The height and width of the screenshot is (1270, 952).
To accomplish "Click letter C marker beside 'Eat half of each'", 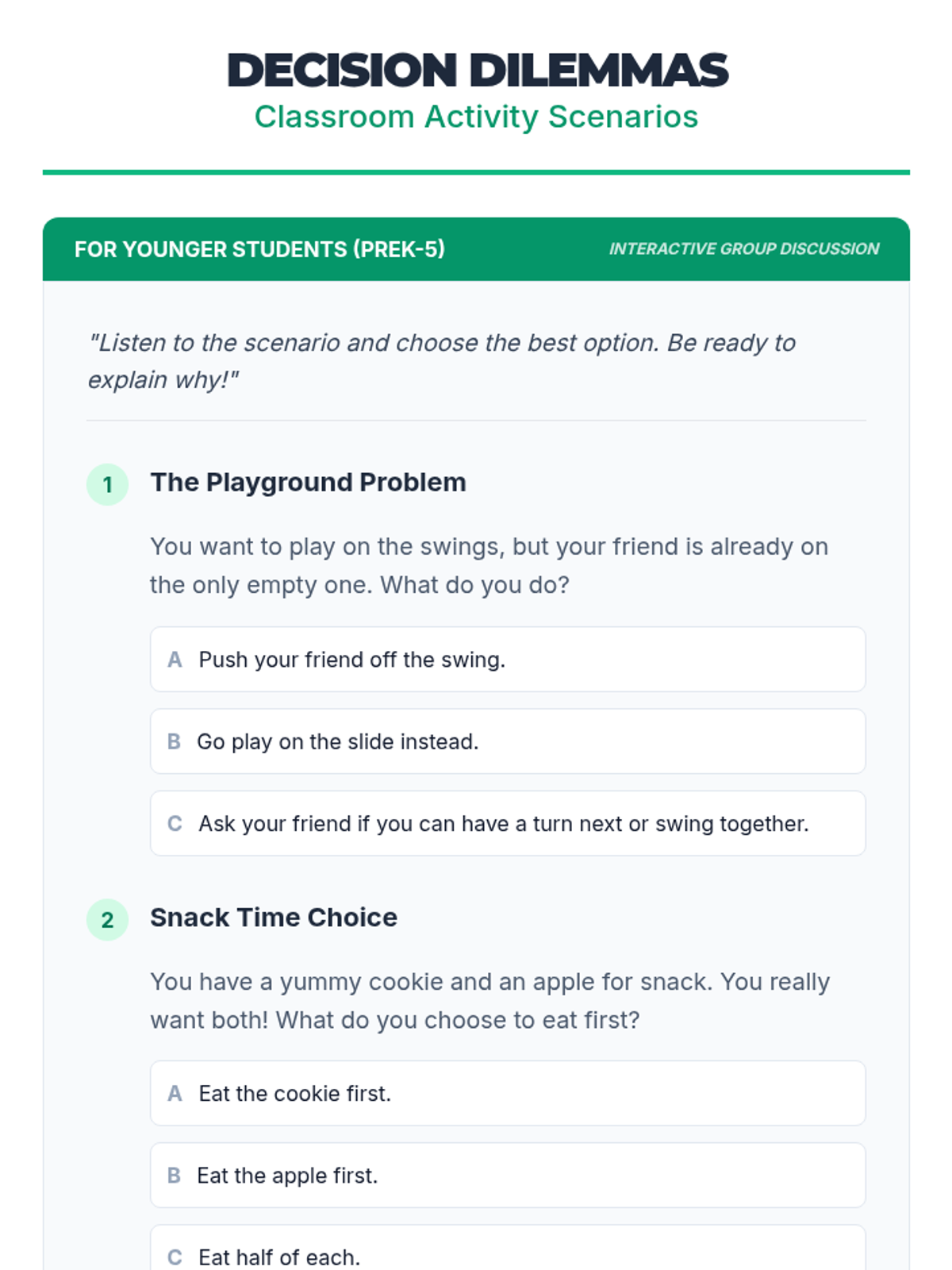I will tap(175, 1257).
